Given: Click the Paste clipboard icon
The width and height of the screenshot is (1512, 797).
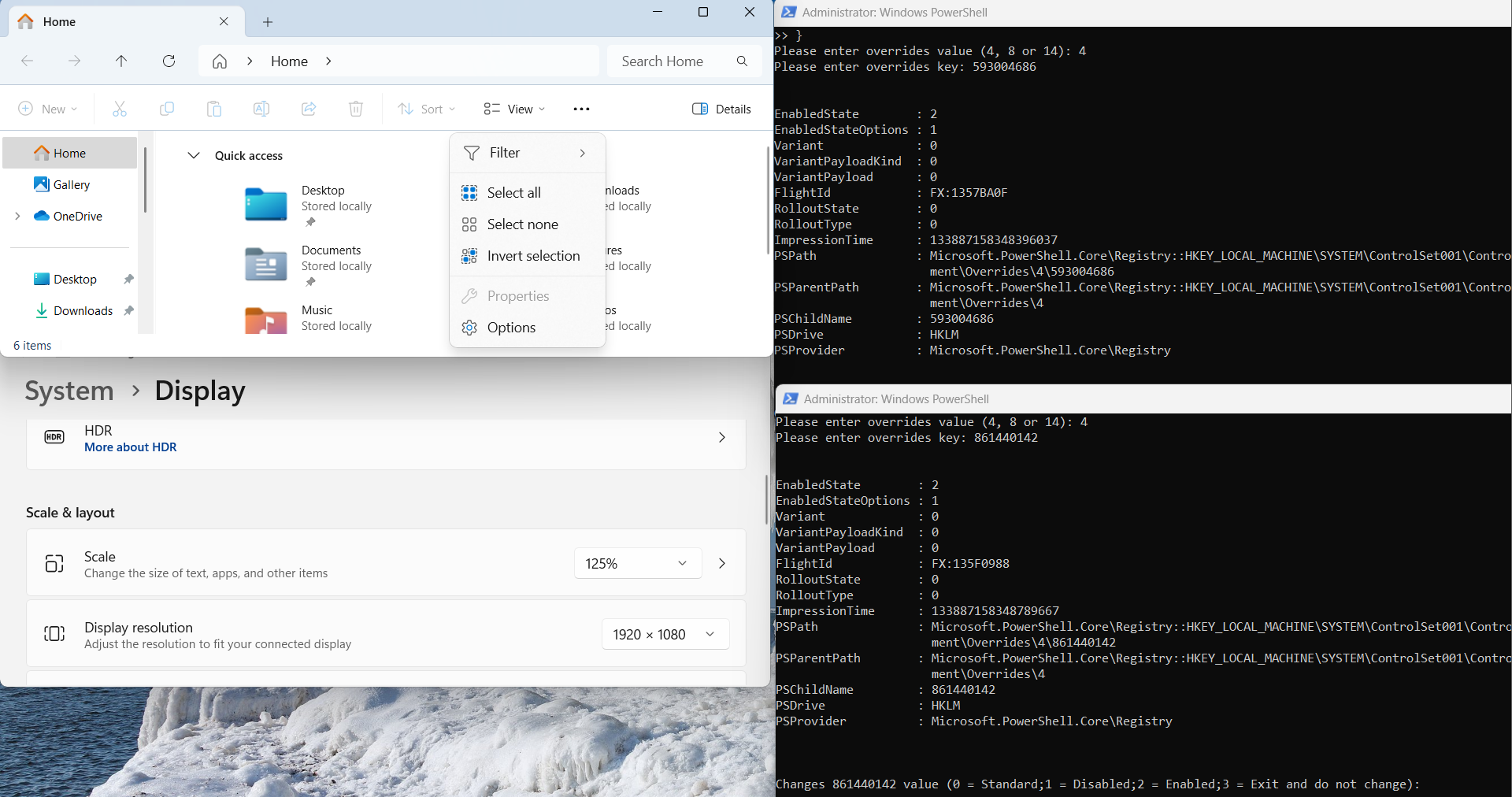Looking at the screenshot, I should [x=214, y=109].
